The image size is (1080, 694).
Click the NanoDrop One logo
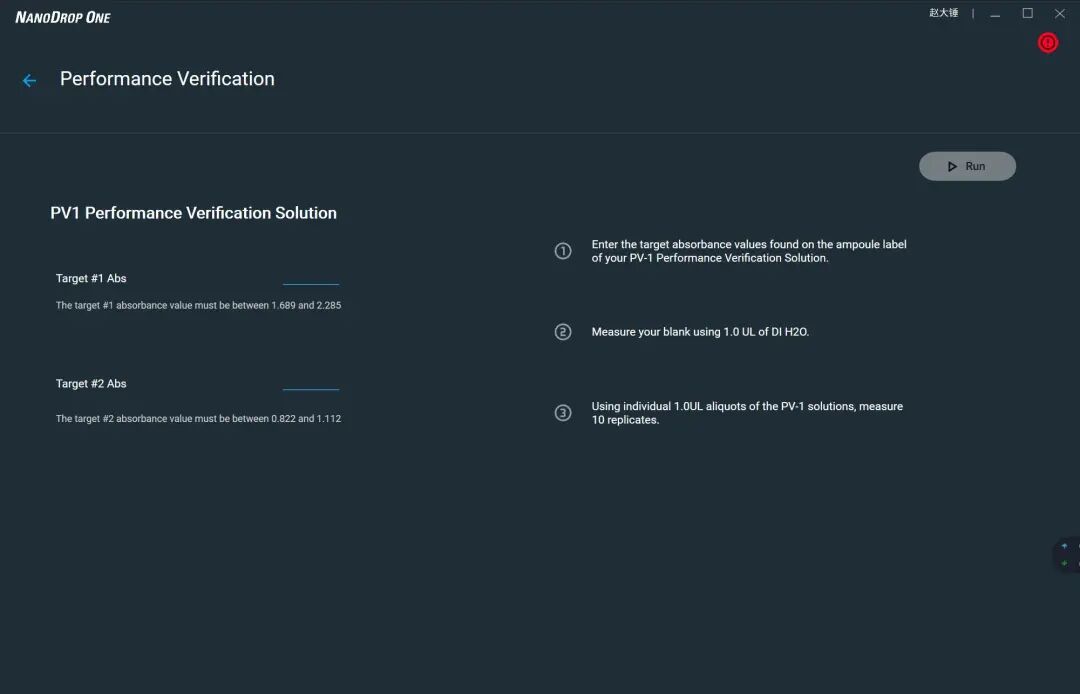point(63,17)
